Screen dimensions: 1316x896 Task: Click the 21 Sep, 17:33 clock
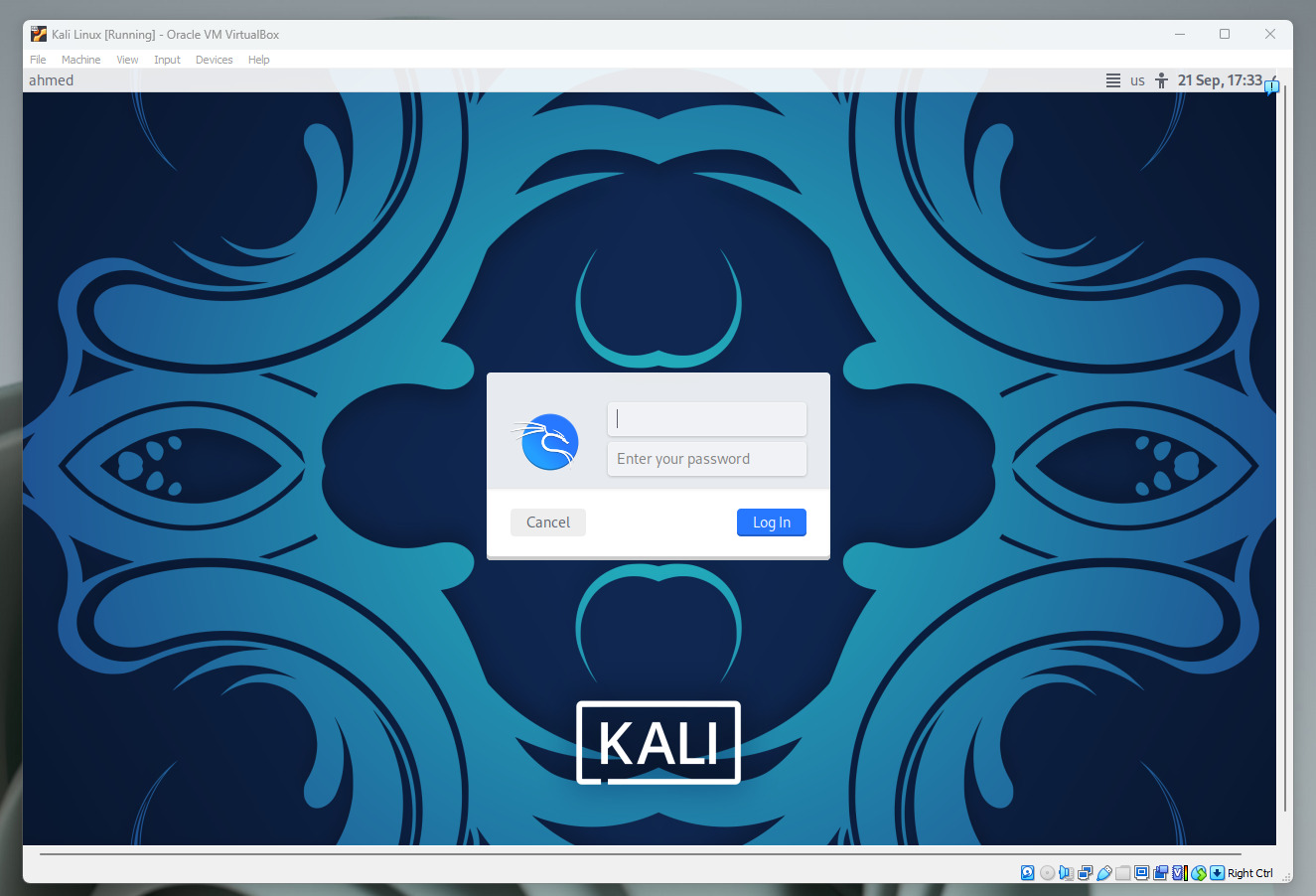pos(1220,80)
